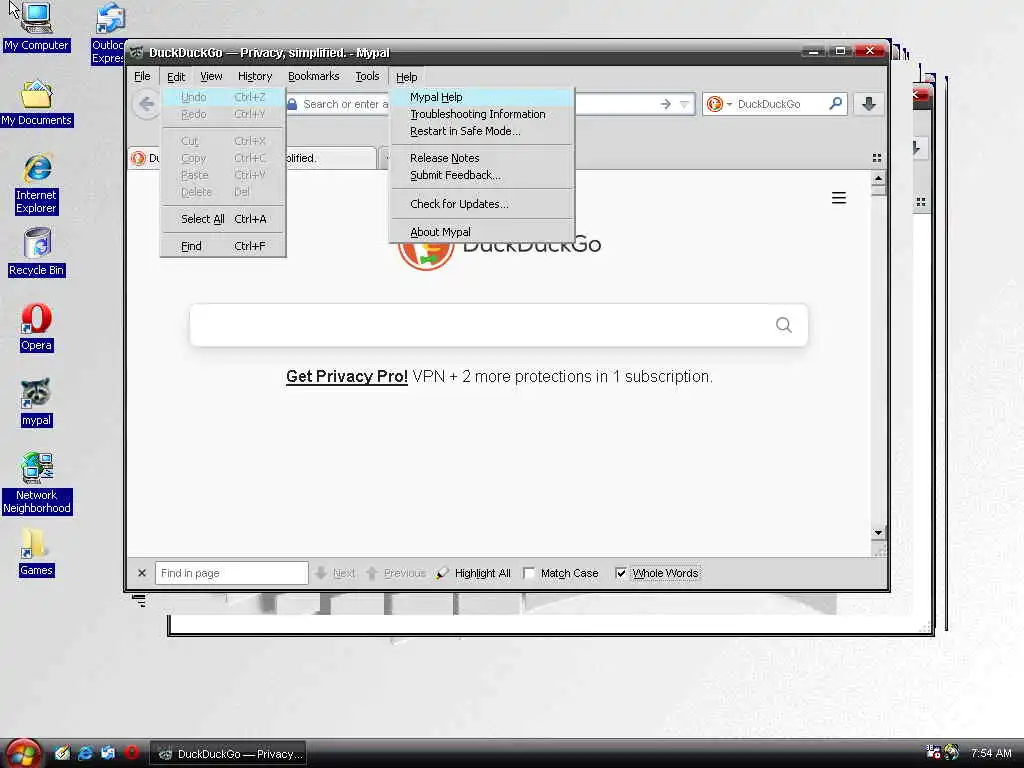This screenshot has width=1024, height=768.
Task: Click the Next find button
Action: (x=336, y=573)
